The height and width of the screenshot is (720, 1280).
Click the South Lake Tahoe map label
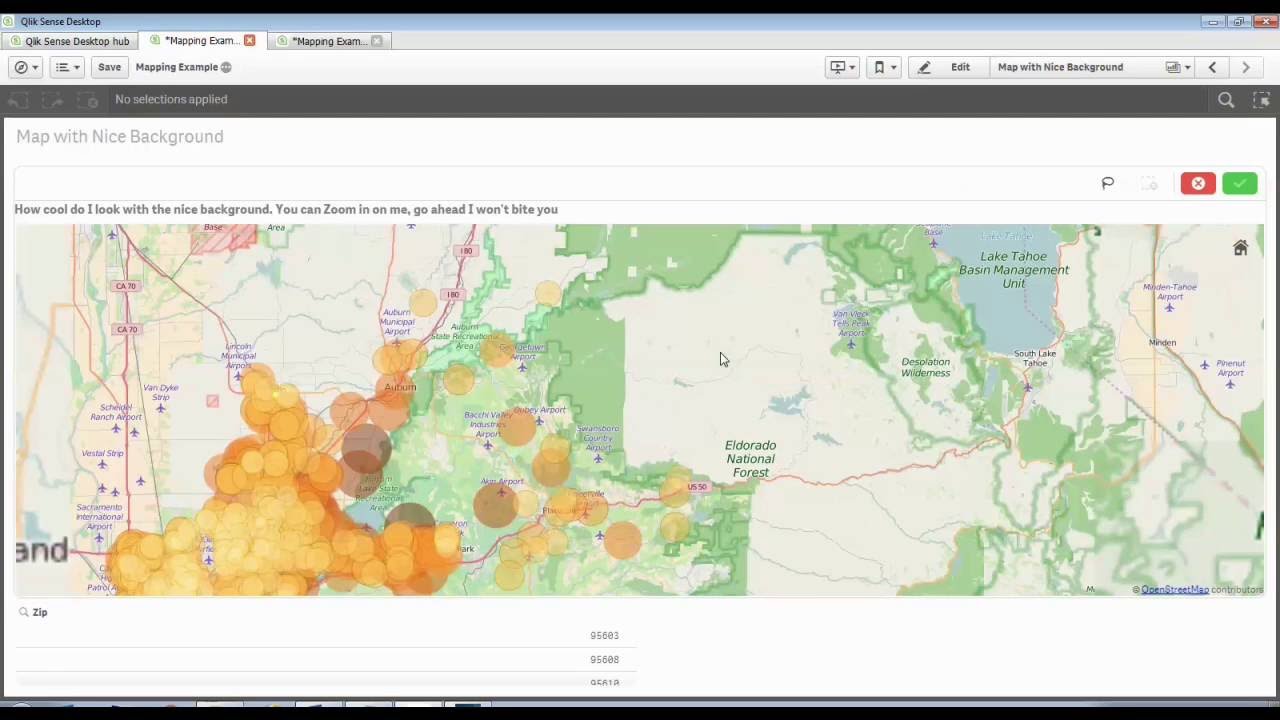[1035, 358]
